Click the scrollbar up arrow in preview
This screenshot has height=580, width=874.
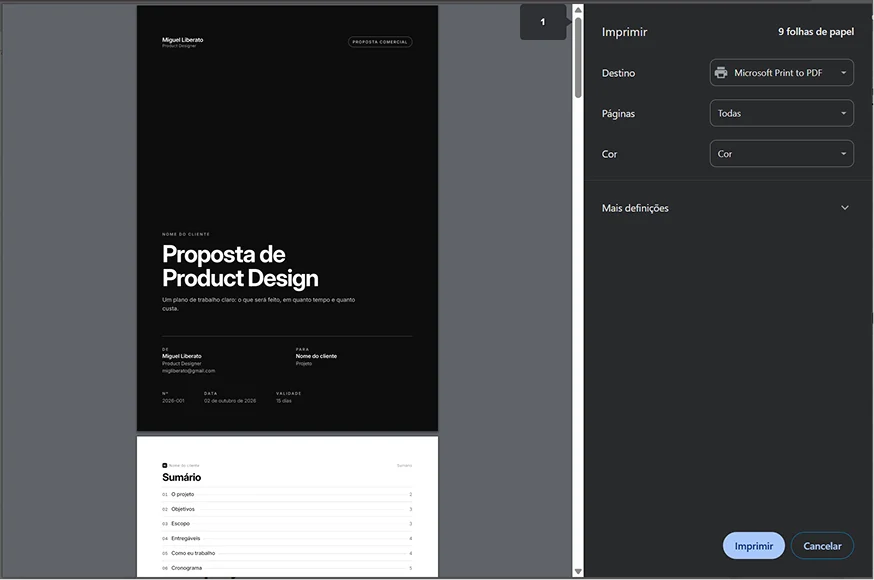point(578,10)
